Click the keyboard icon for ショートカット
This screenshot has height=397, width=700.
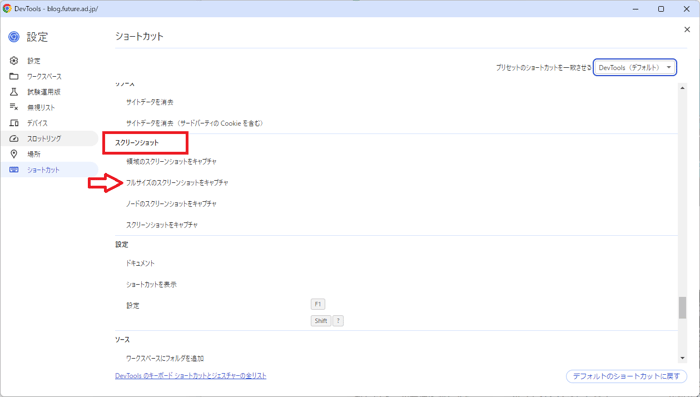(14, 170)
